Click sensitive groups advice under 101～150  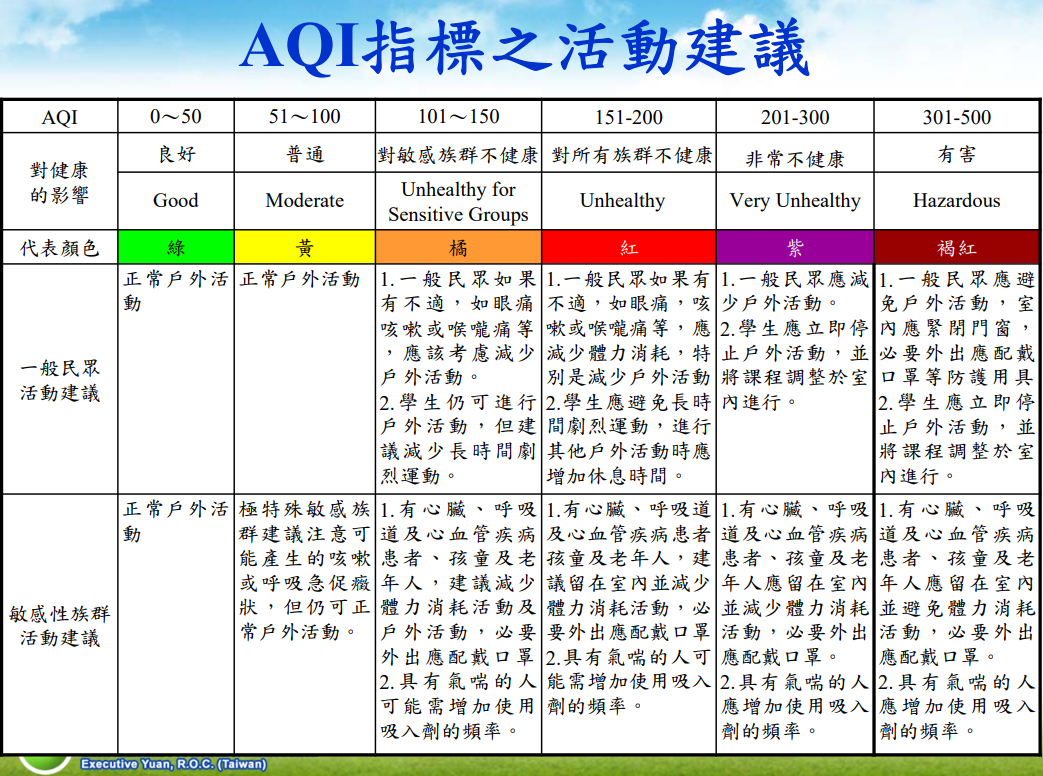458,624
